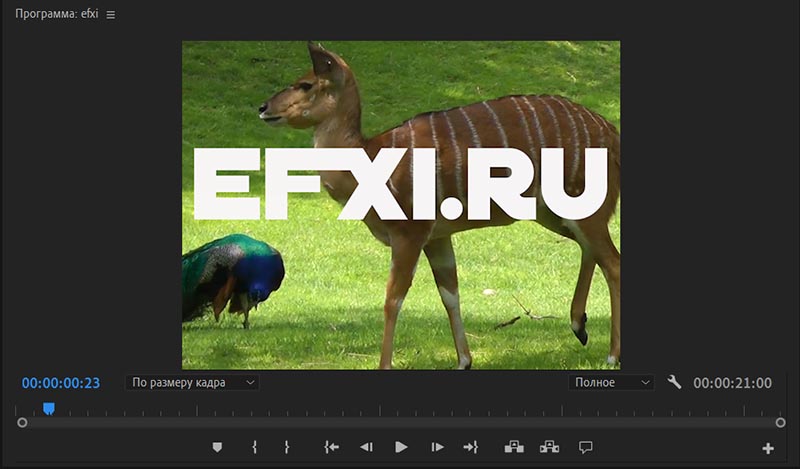Image resolution: width=800 pixels, height=469 pixels.
Task: Open wrench Settings menu
Action: click(x=674, y=382)
